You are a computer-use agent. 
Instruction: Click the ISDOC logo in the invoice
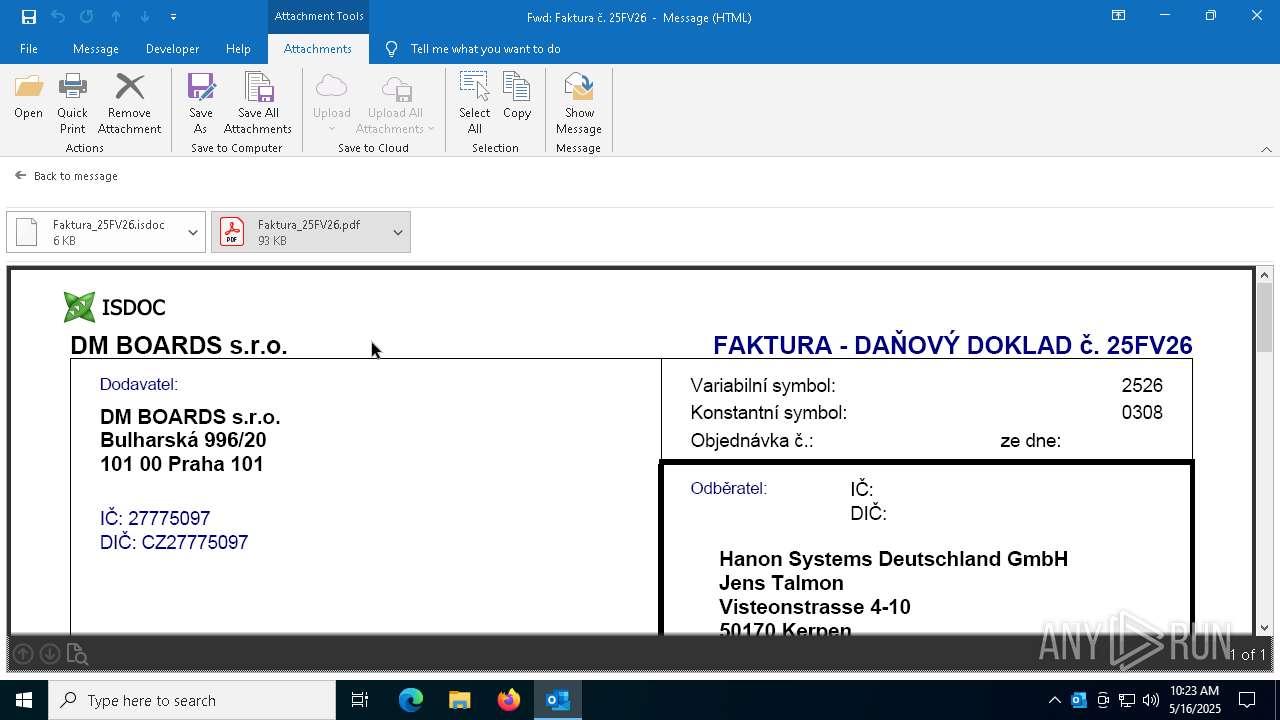click(x=114, y=307)
